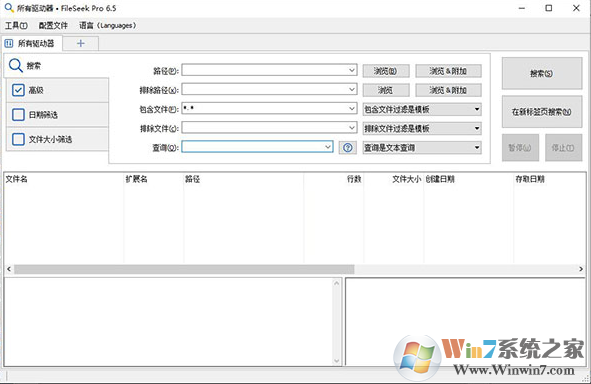Screen dimensions: 591x384
Task: Close the FileSeek window
Action: 576,8
